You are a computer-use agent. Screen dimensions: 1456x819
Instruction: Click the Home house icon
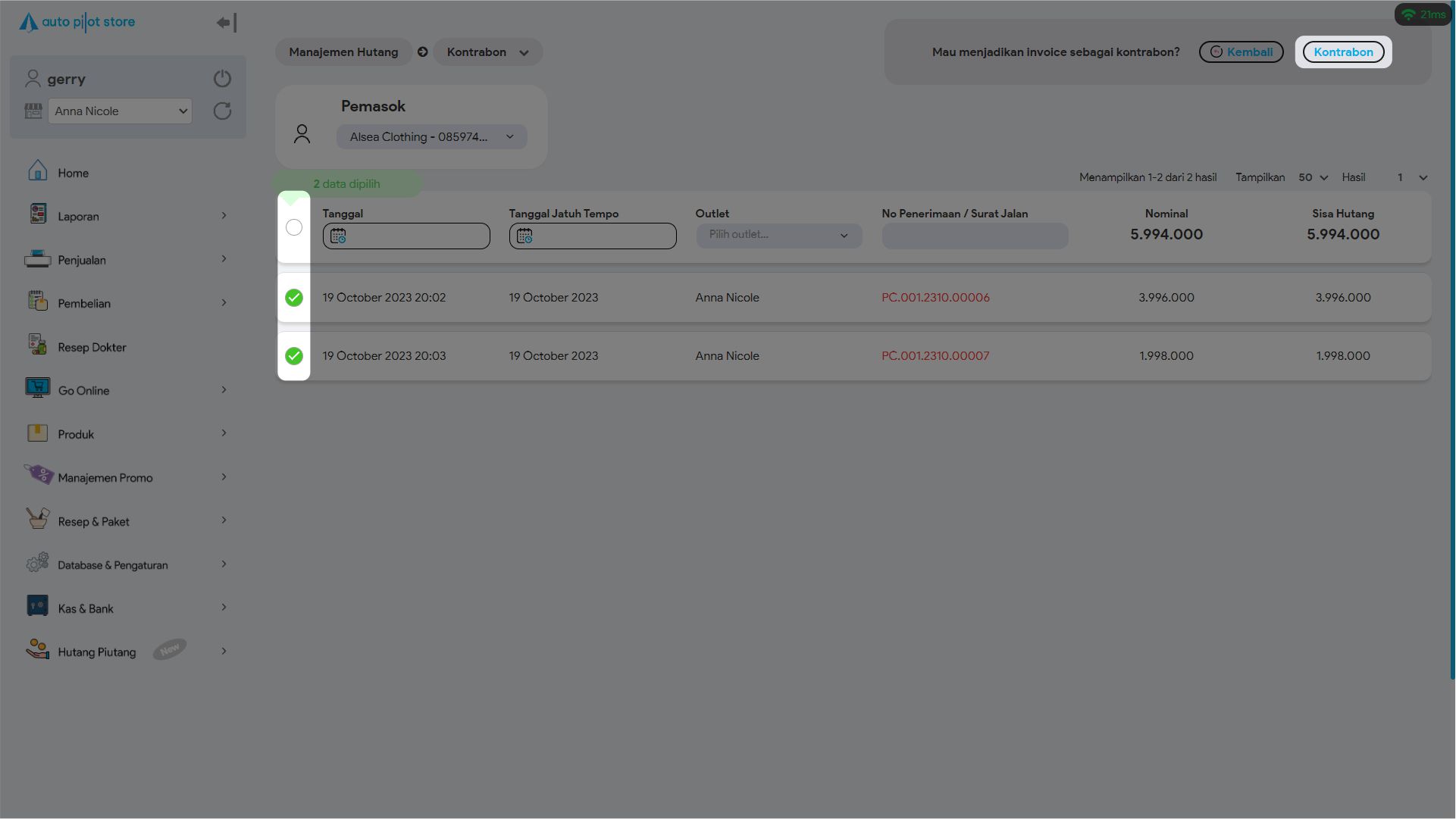(x=37, y=171)
